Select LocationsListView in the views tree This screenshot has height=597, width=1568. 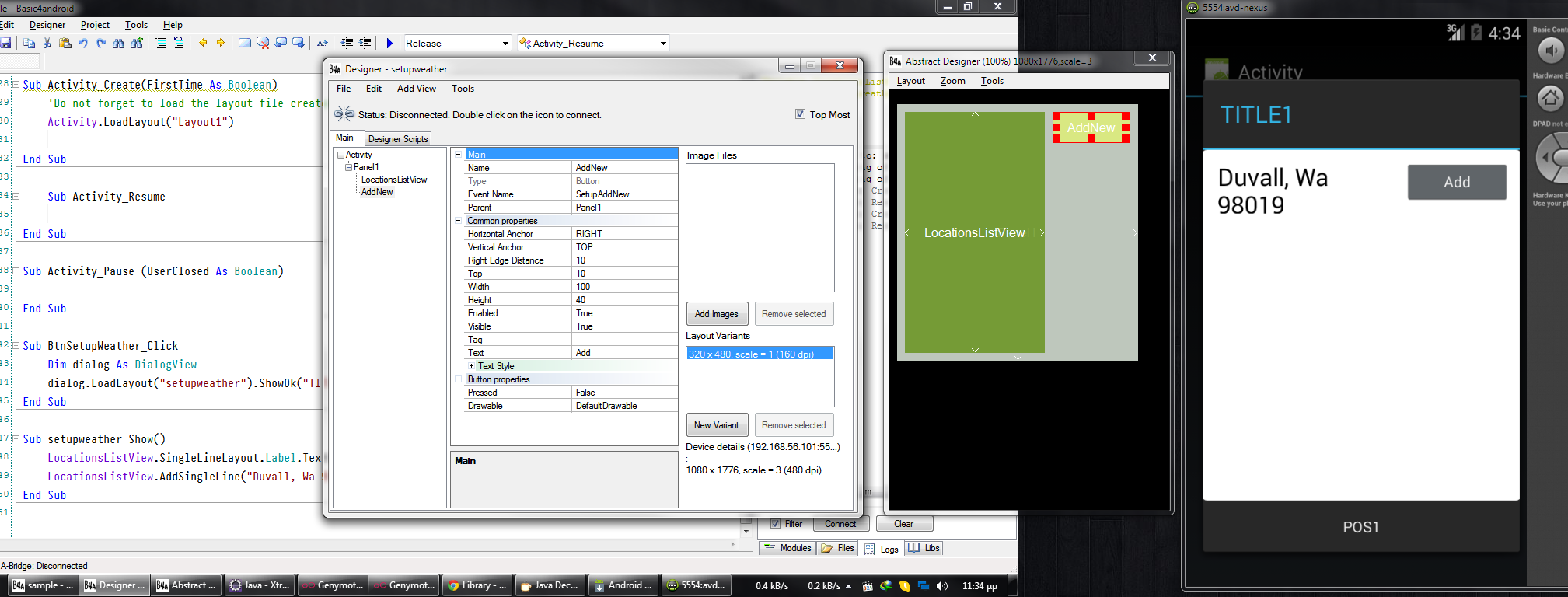click(394, 180)
